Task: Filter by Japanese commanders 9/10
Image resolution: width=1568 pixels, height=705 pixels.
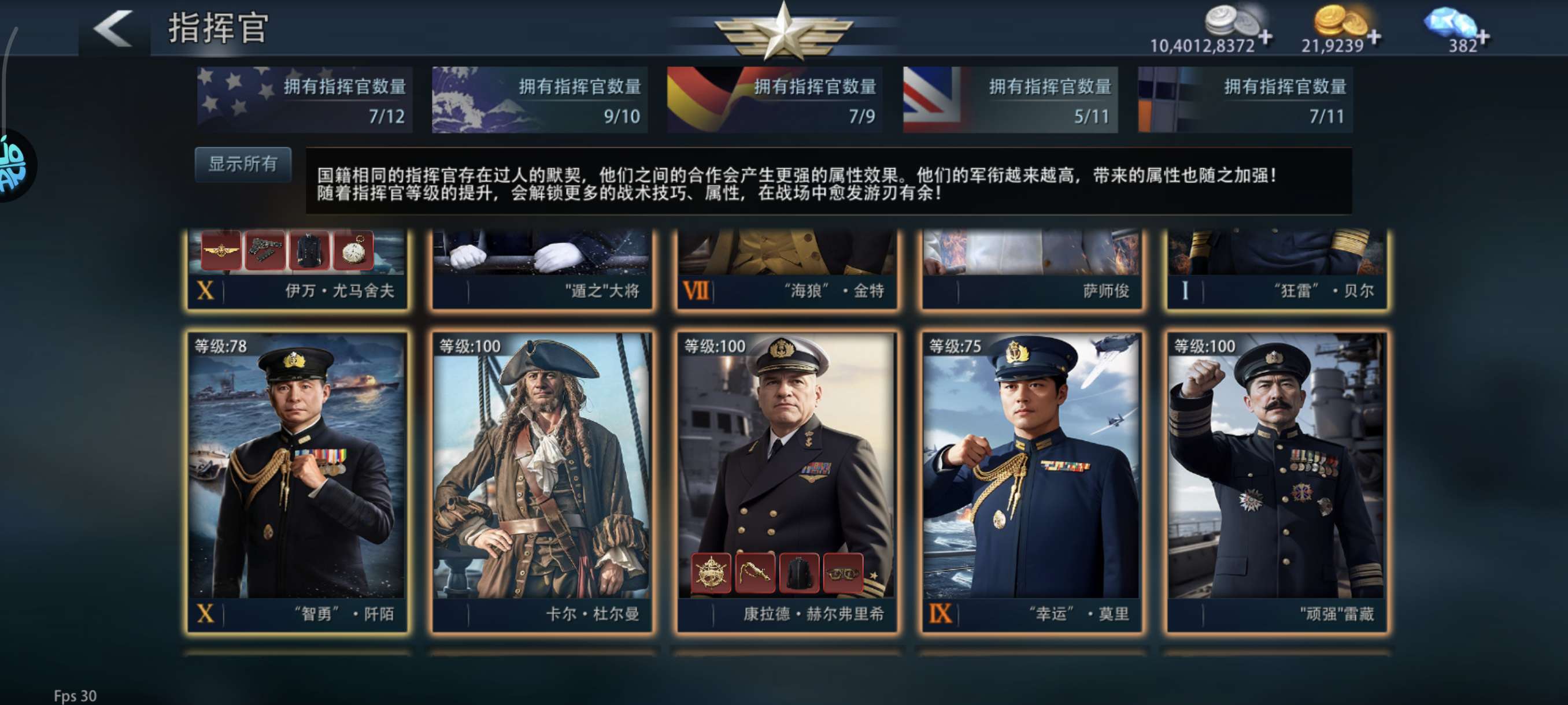Action: point(539,100)
